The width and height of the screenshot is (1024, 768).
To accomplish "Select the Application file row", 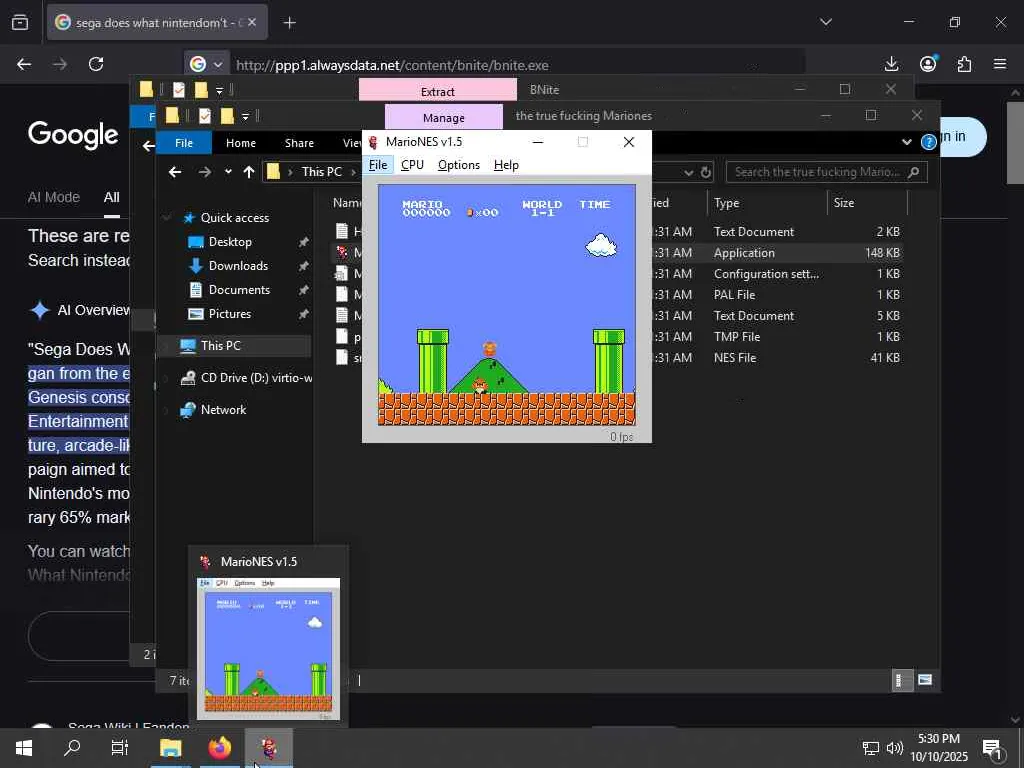I will point(618,253).
